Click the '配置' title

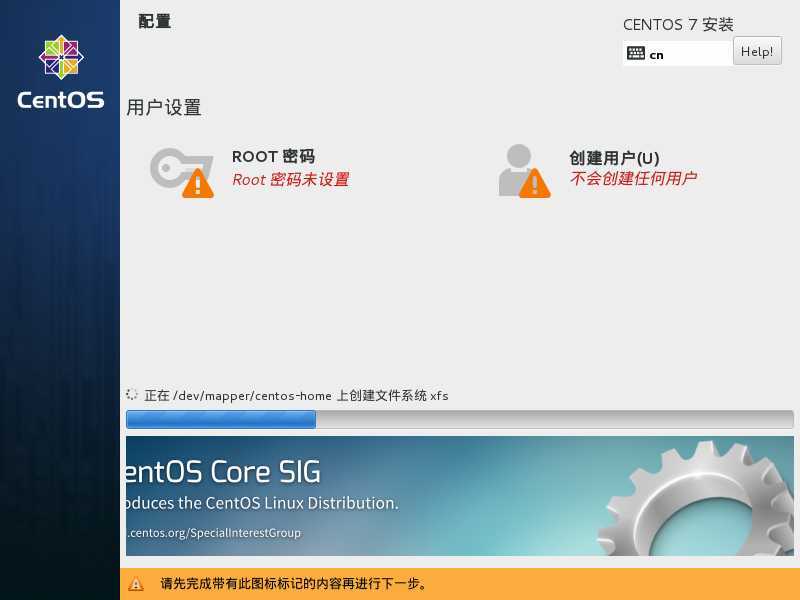(155, 21)
